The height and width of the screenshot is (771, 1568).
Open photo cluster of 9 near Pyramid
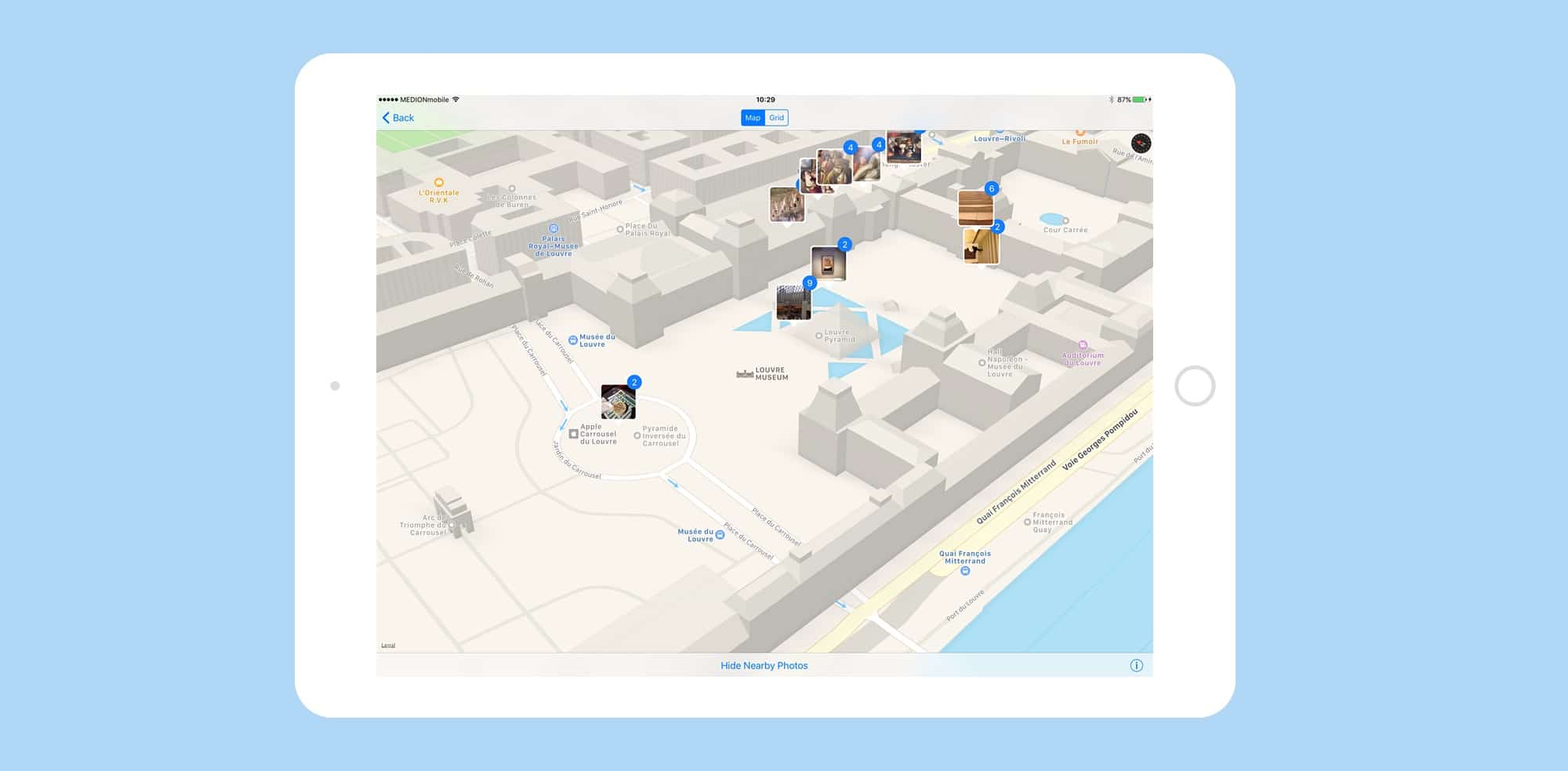pos(793,302)
